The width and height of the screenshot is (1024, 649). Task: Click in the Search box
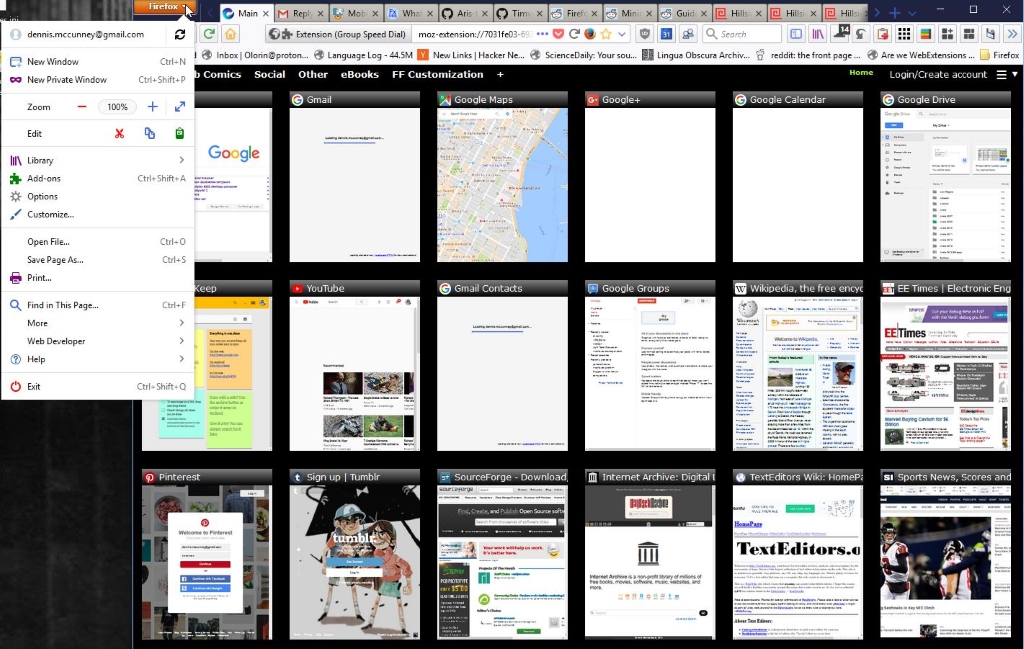click(742, 34)
